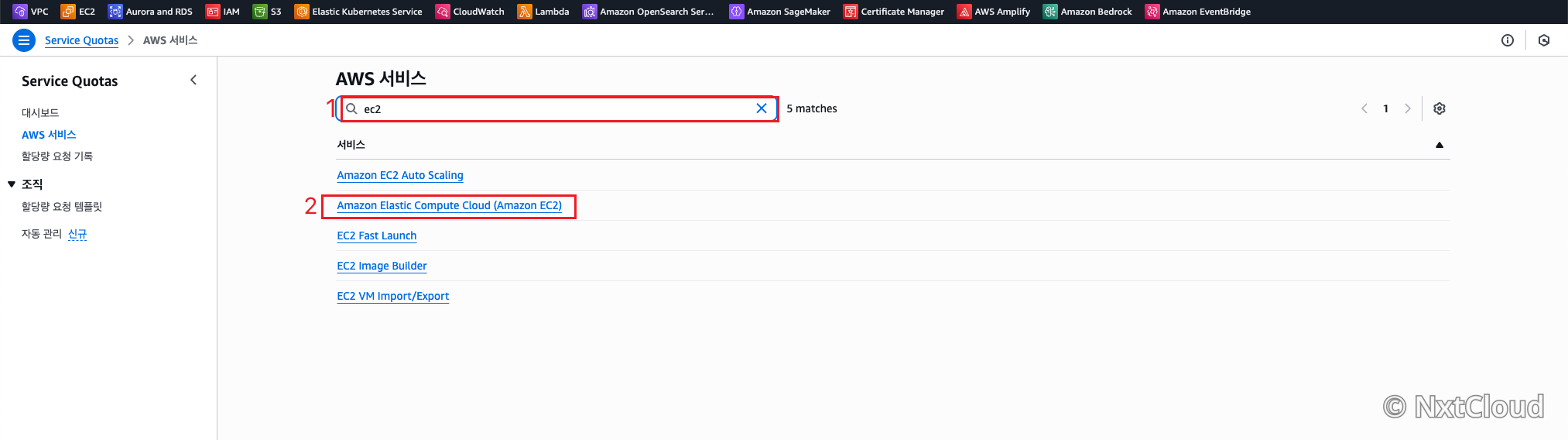1568x440 pixels.
Task: Open EC2 Fast Launch service
Action: click(377, 235)
